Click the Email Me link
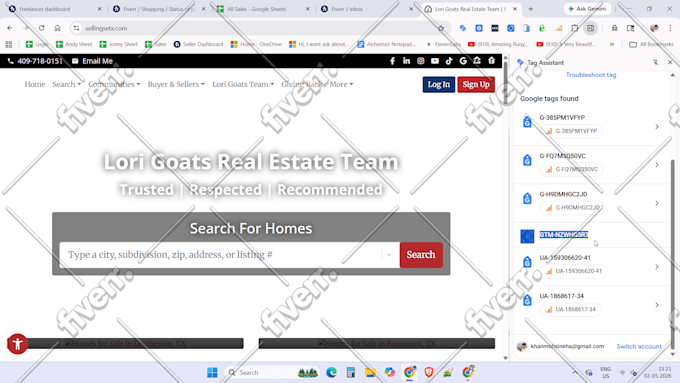 point(92,61)
